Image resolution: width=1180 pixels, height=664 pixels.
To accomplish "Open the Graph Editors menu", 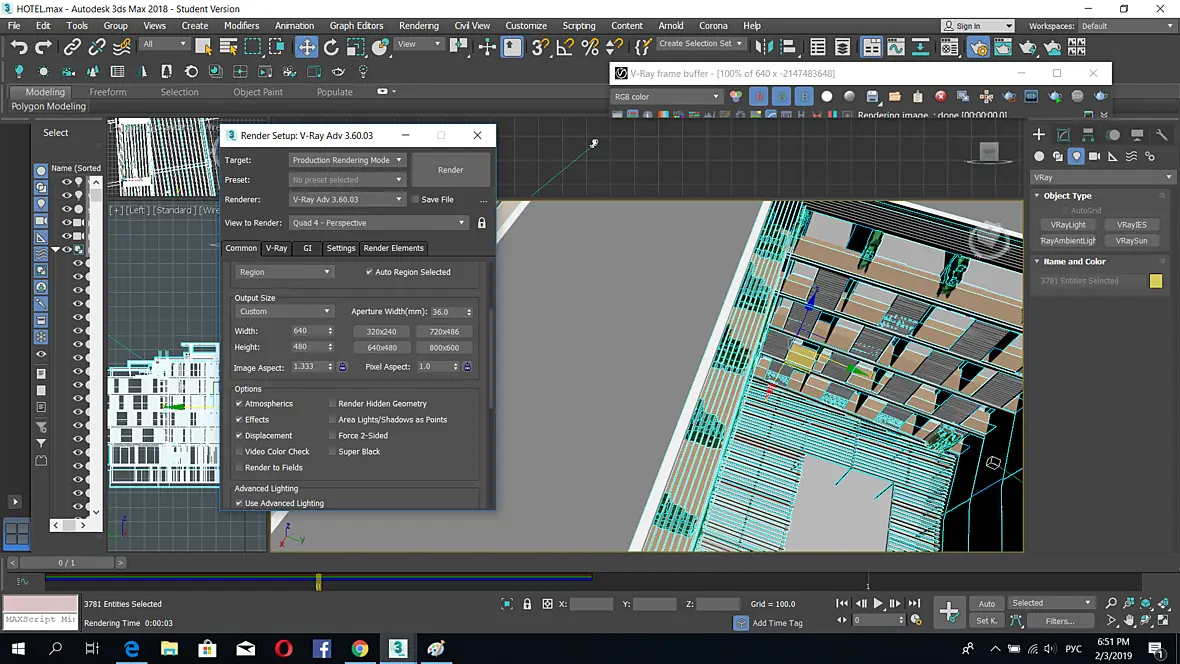I will point(356,26).
